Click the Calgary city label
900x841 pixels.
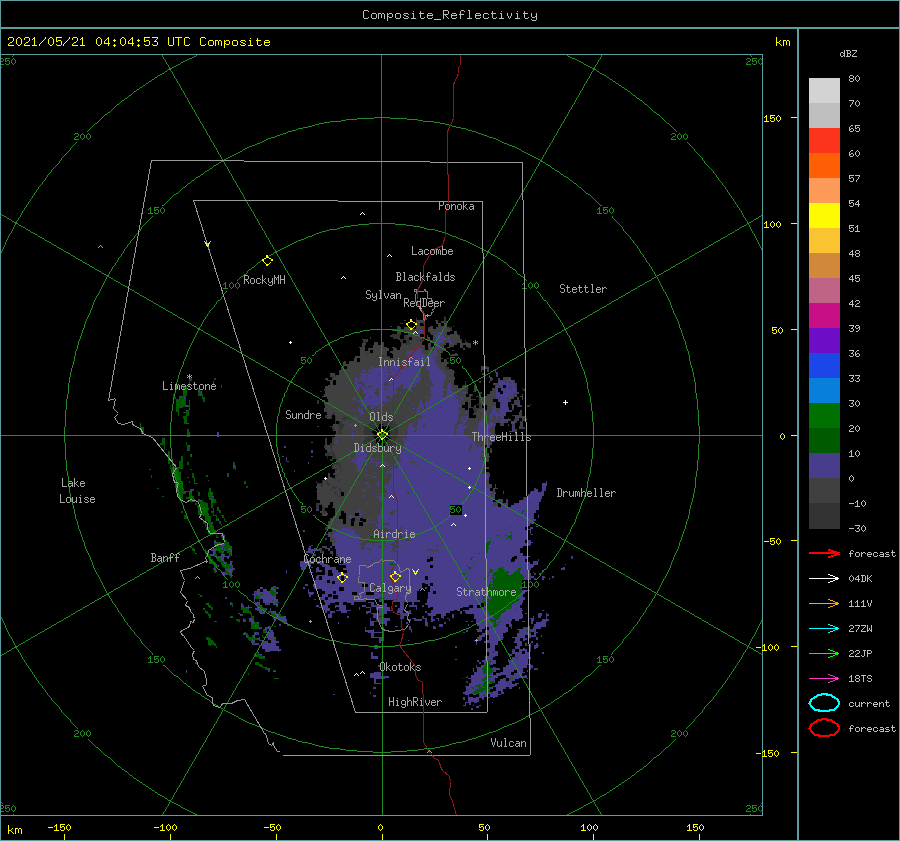390,588
